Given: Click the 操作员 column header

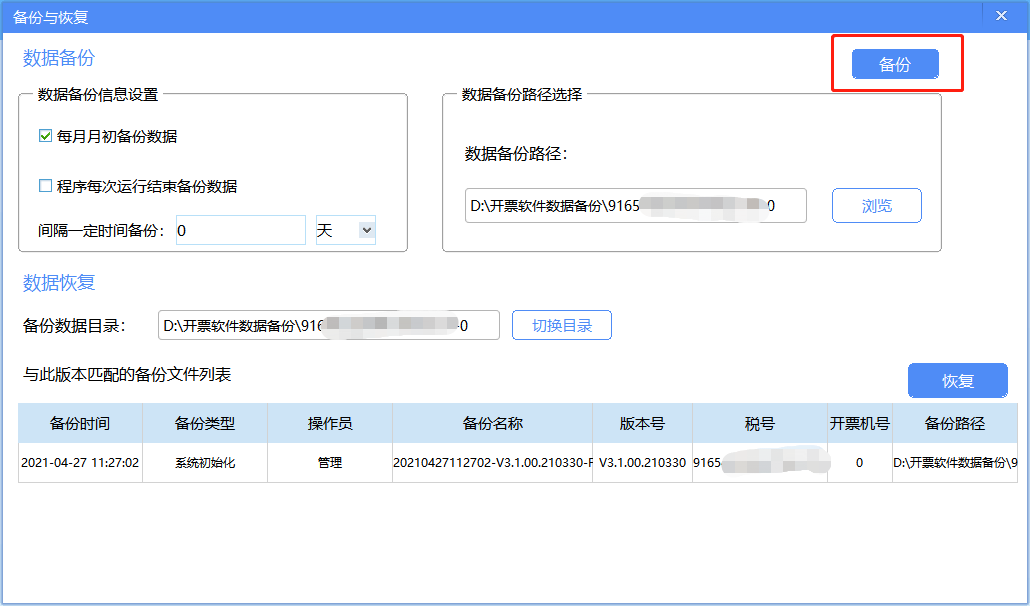Looking at the screenshot, I should click(x=330, y=423).
